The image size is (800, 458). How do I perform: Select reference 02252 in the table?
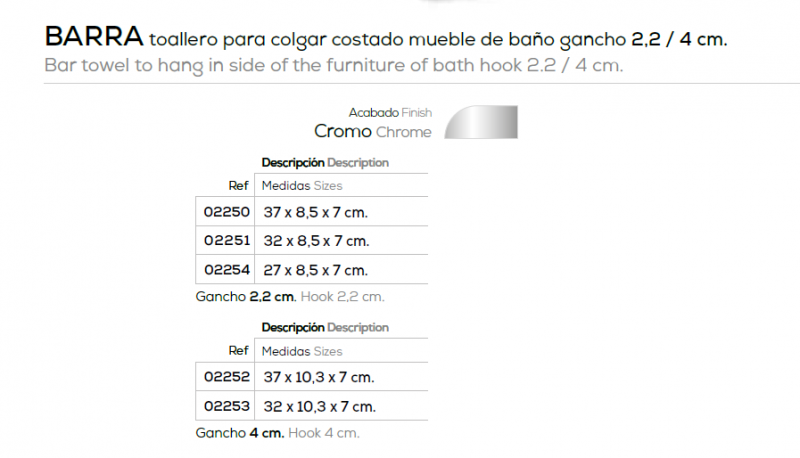(227, 376)
